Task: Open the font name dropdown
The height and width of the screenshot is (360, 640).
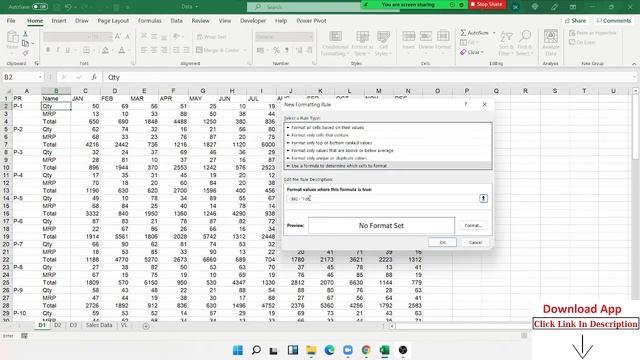Action: [89, 37]
